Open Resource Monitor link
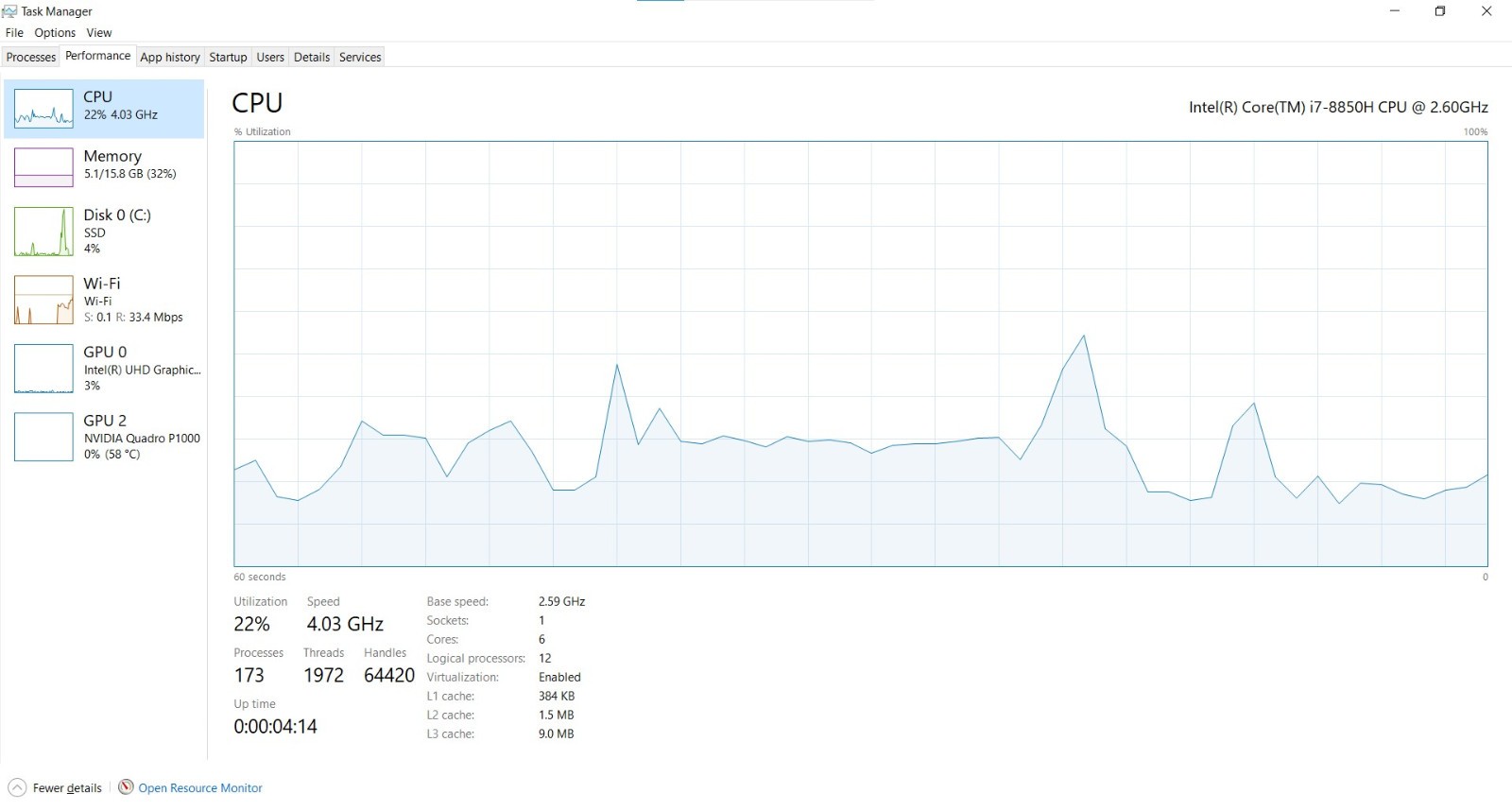 click(200, 787)
